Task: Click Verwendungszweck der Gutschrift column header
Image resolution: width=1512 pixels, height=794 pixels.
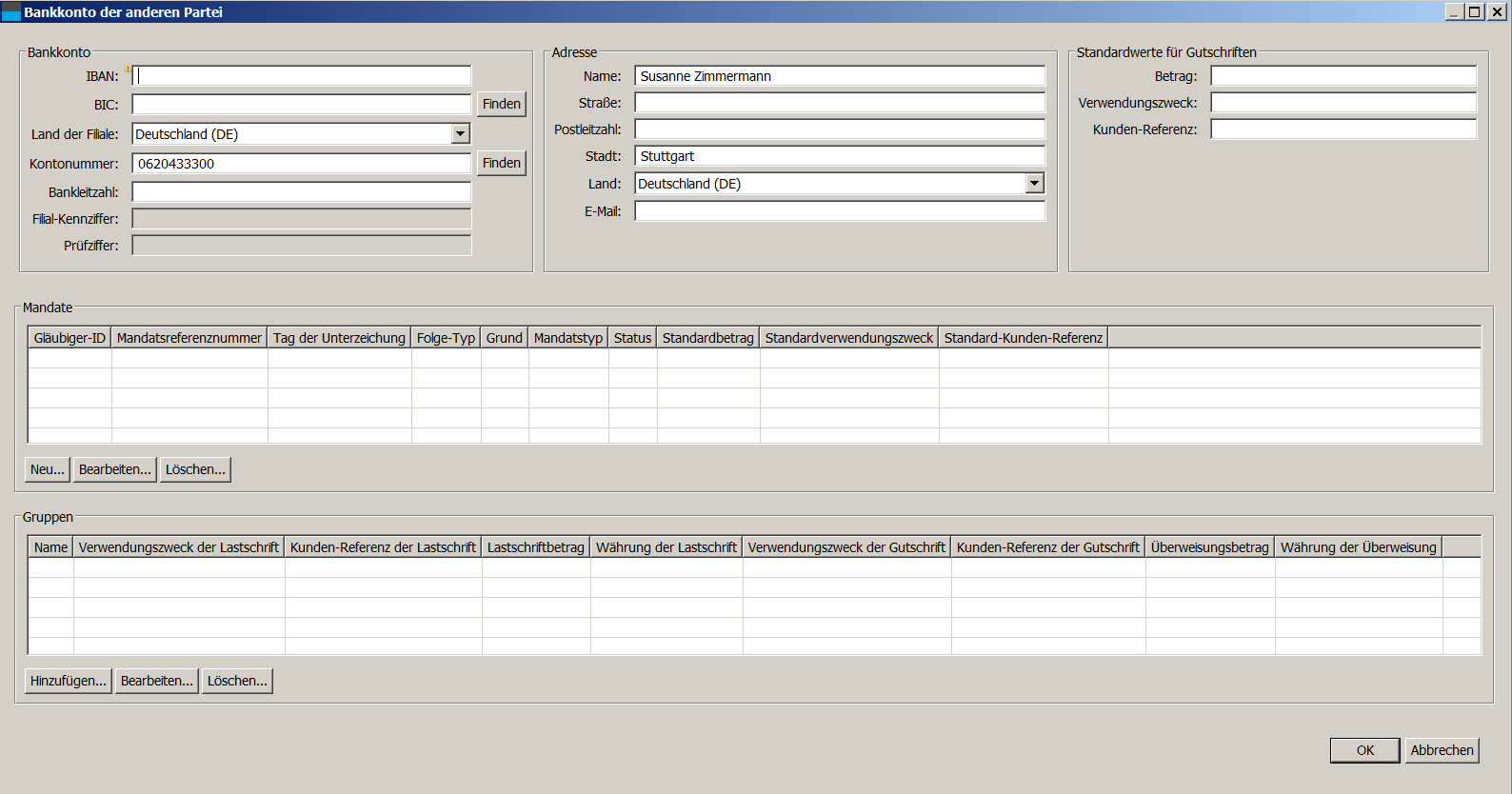Action: point(846,547)
